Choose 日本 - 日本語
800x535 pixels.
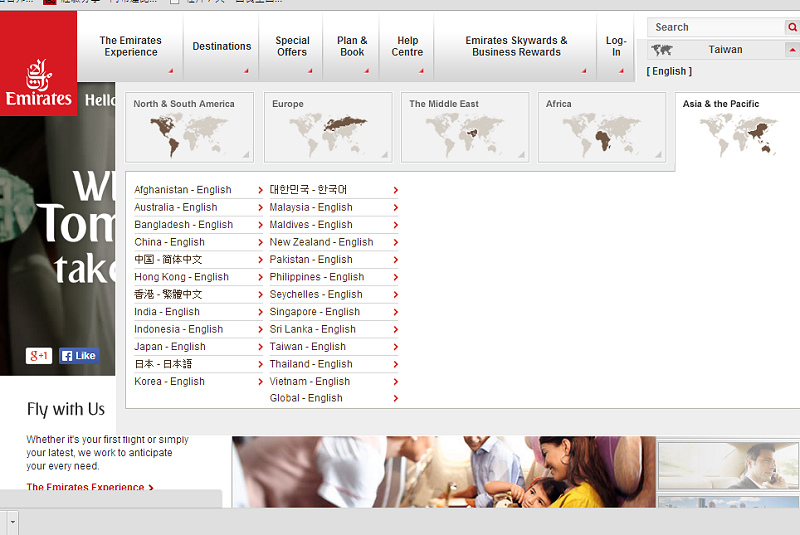(x=163, y=364)
